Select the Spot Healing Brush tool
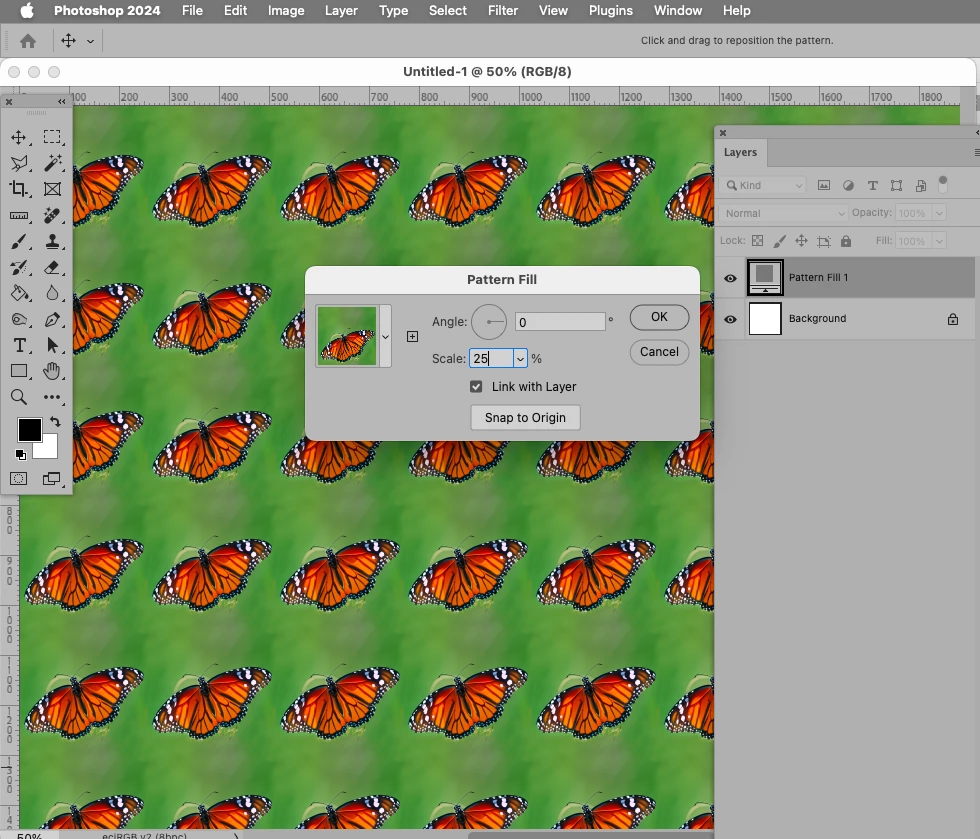 (x=52, y=216)
